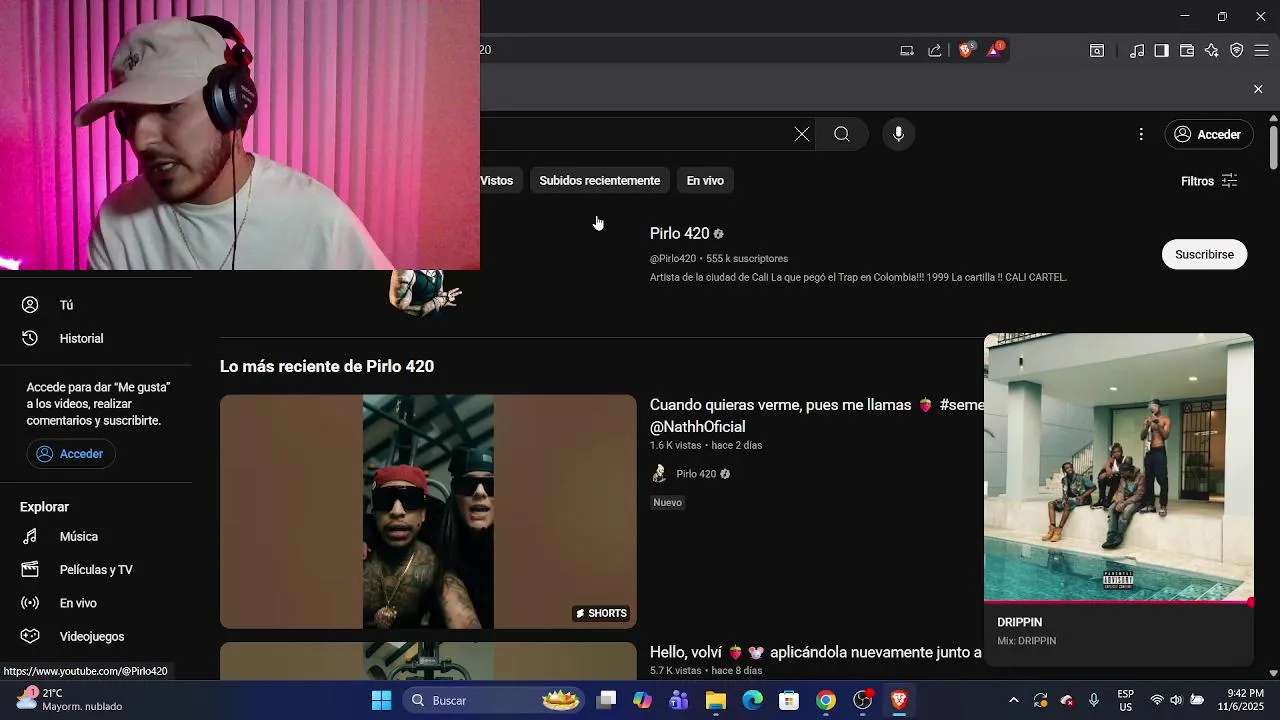This screenshot has width=1280, height=720.
Task: Close the Brave bar with X below toolbar
Action: tap(1258, 89)
